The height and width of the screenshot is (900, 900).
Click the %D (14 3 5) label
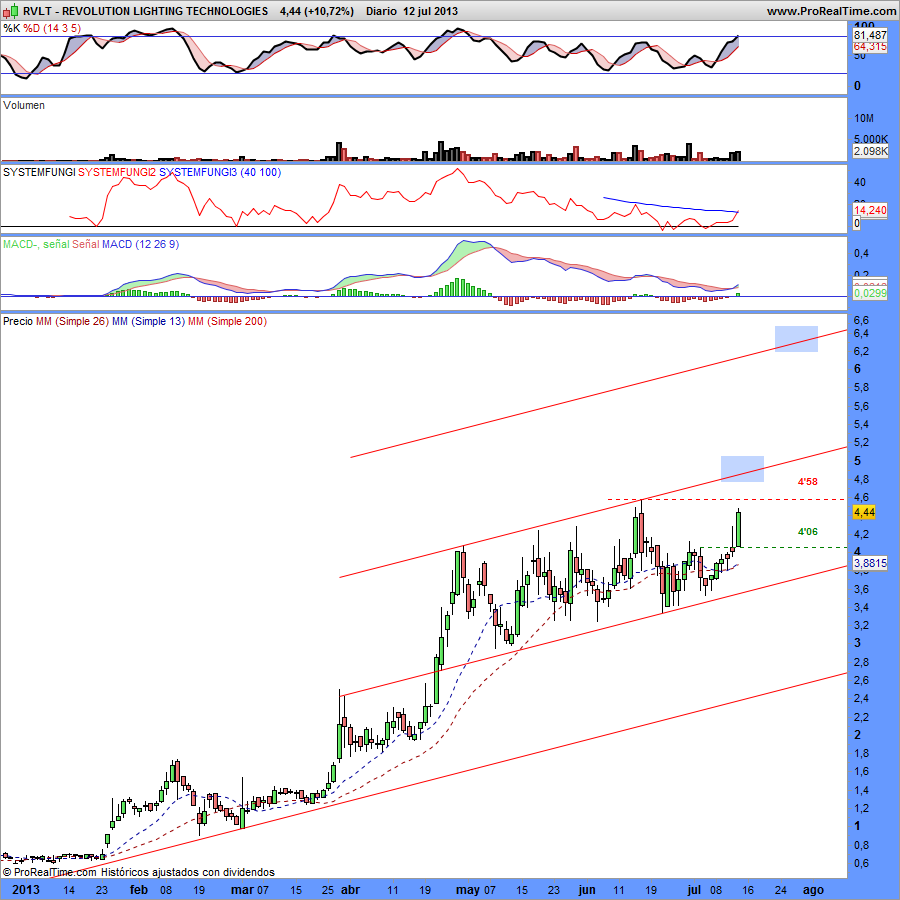click(x=52, y=28)
